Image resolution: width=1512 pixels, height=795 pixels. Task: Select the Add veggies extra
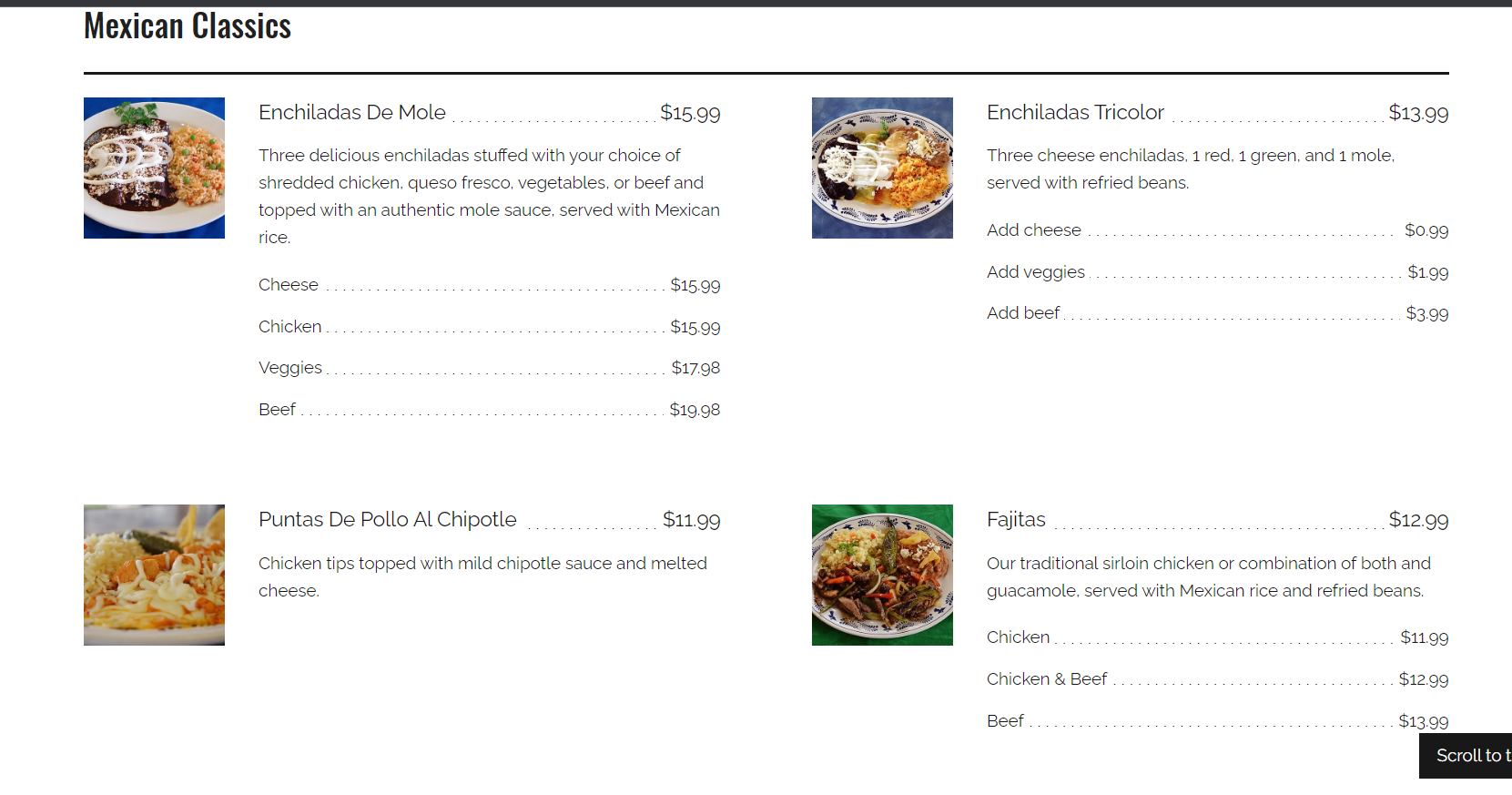point(1036,272)
